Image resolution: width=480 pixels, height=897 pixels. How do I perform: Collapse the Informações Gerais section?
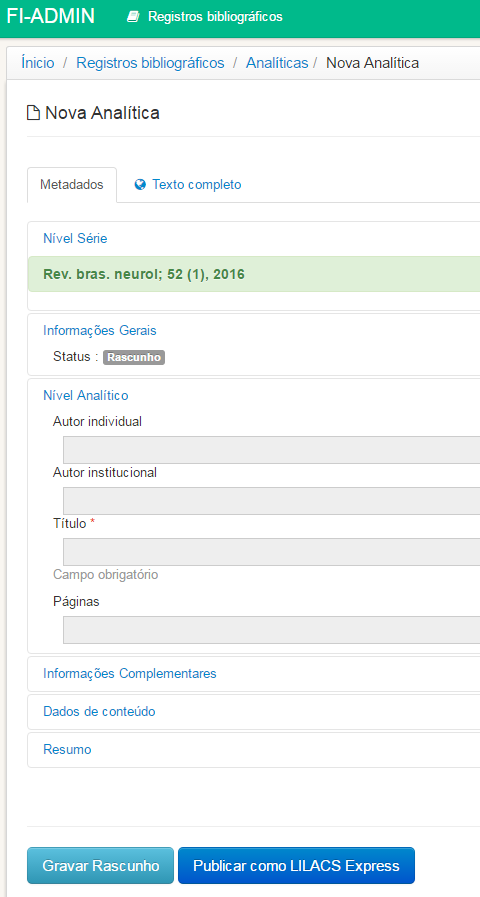coord(100,330)
